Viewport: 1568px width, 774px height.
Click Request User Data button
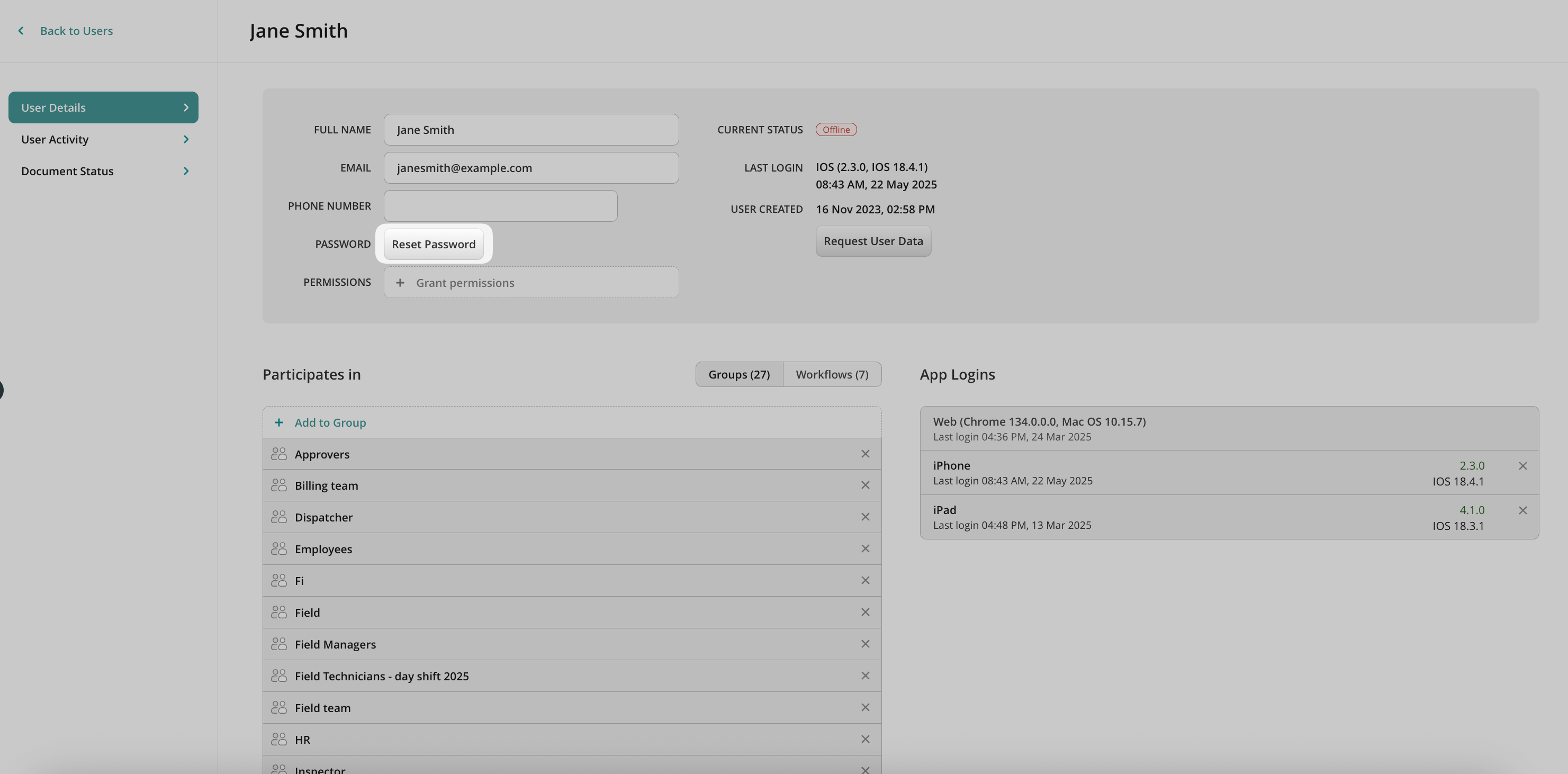873,241
